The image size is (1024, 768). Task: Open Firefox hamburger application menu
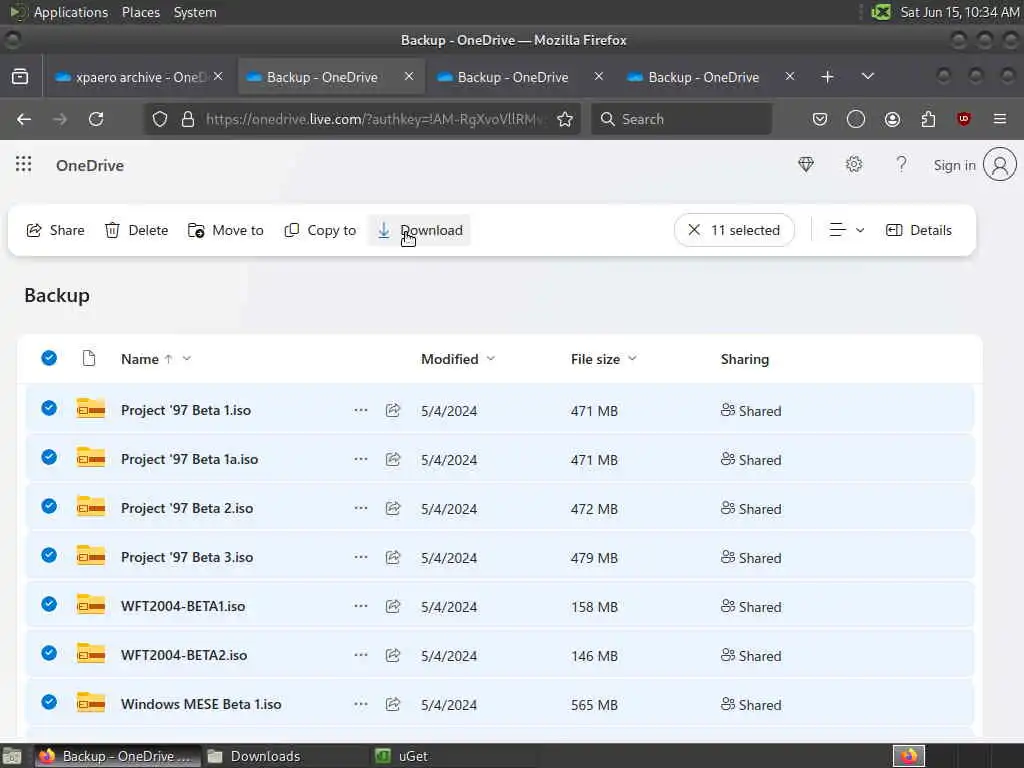[1000, 119]
